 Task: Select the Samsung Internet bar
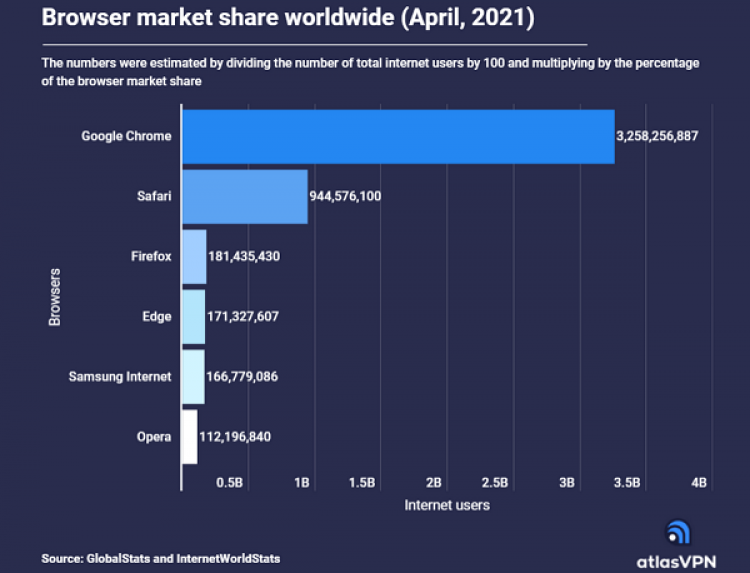193,376
